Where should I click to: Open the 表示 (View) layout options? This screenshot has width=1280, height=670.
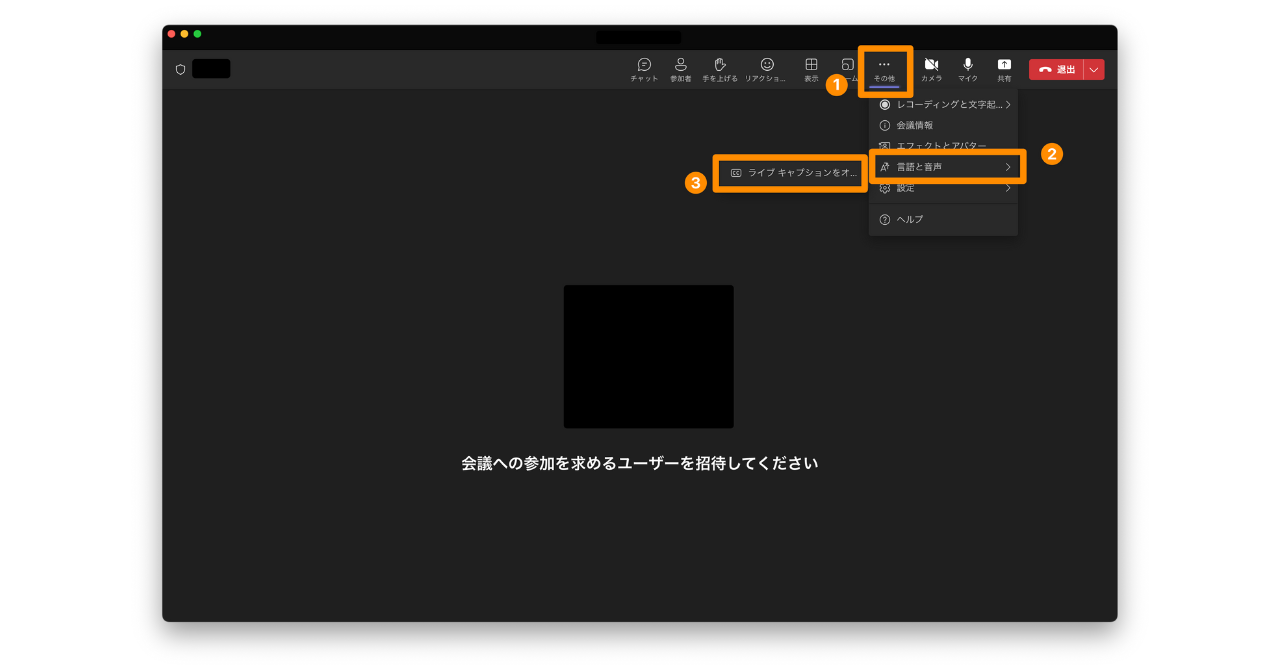click(x=811, y=69)
